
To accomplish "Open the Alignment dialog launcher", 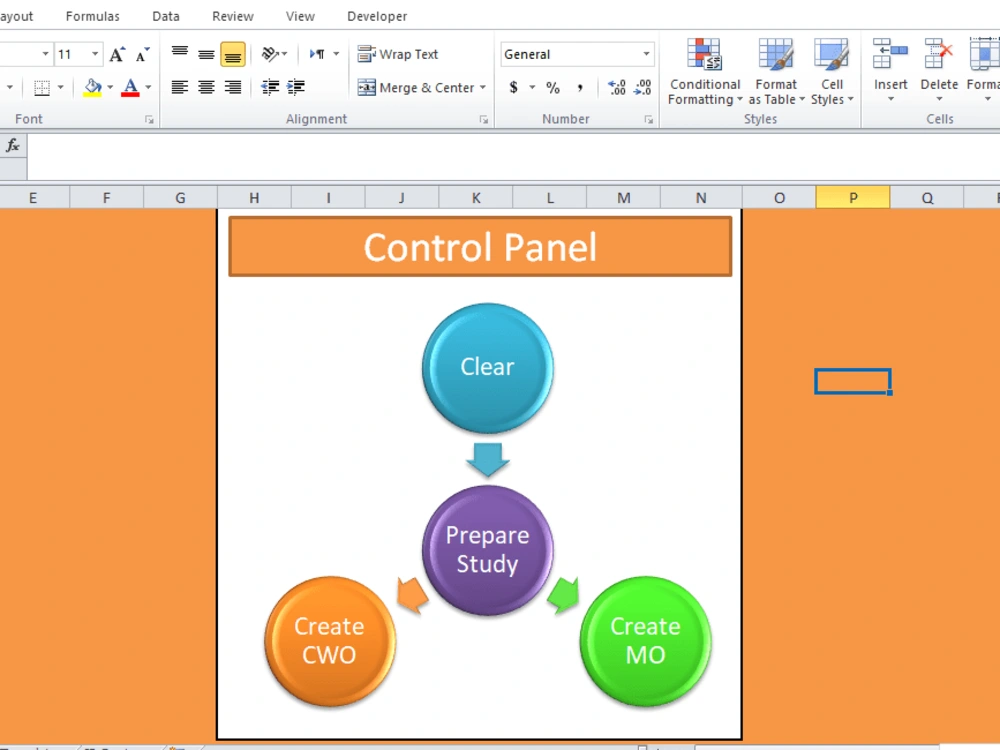I will tap(484, 119).
